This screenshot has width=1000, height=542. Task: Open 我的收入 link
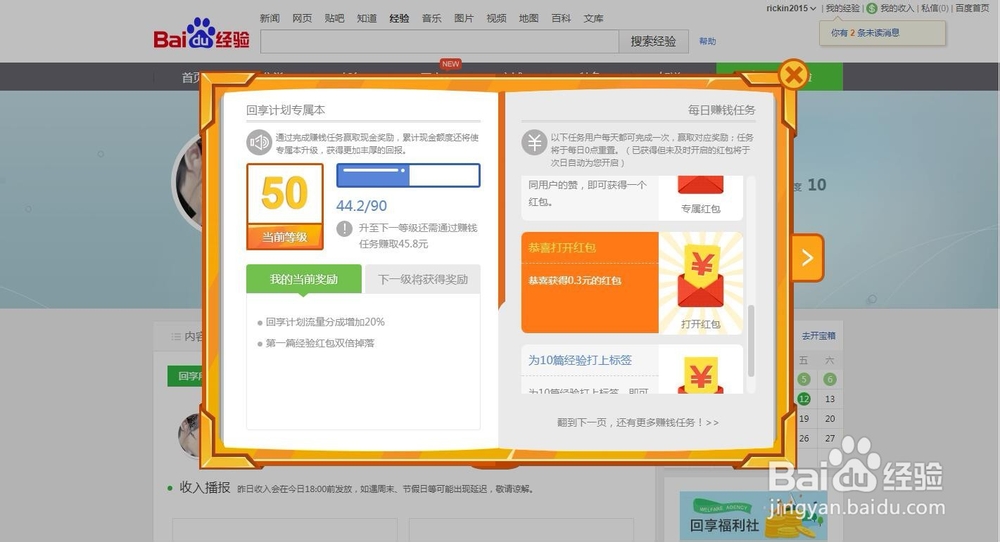[897, 8]
